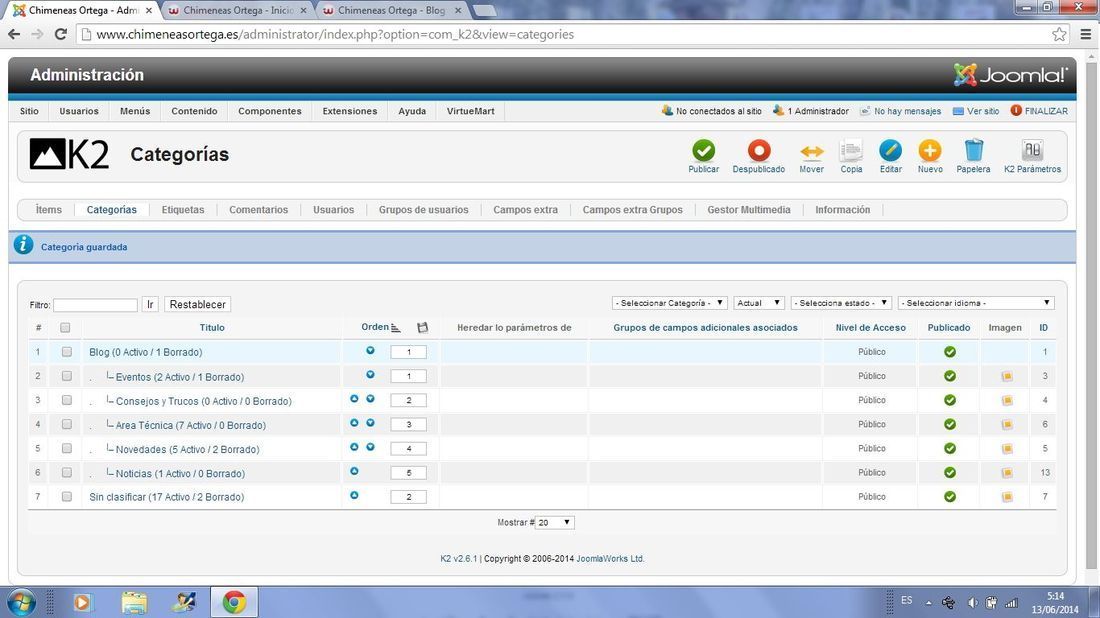This screenshot has width=1100, height=618.
Task: Toggle published status of Blog category
Action: click(x=950, y=352)
